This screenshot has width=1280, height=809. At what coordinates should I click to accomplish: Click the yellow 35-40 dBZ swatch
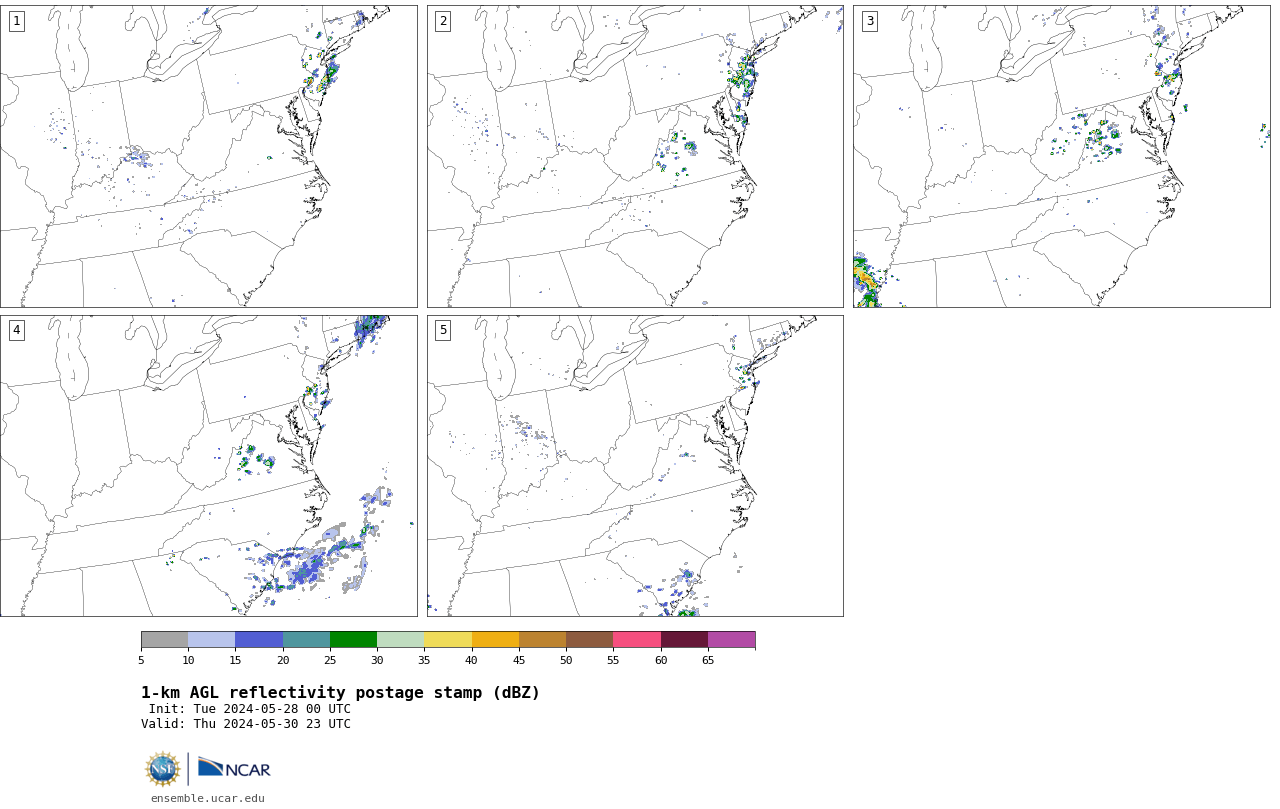click(x=448, y=640)
